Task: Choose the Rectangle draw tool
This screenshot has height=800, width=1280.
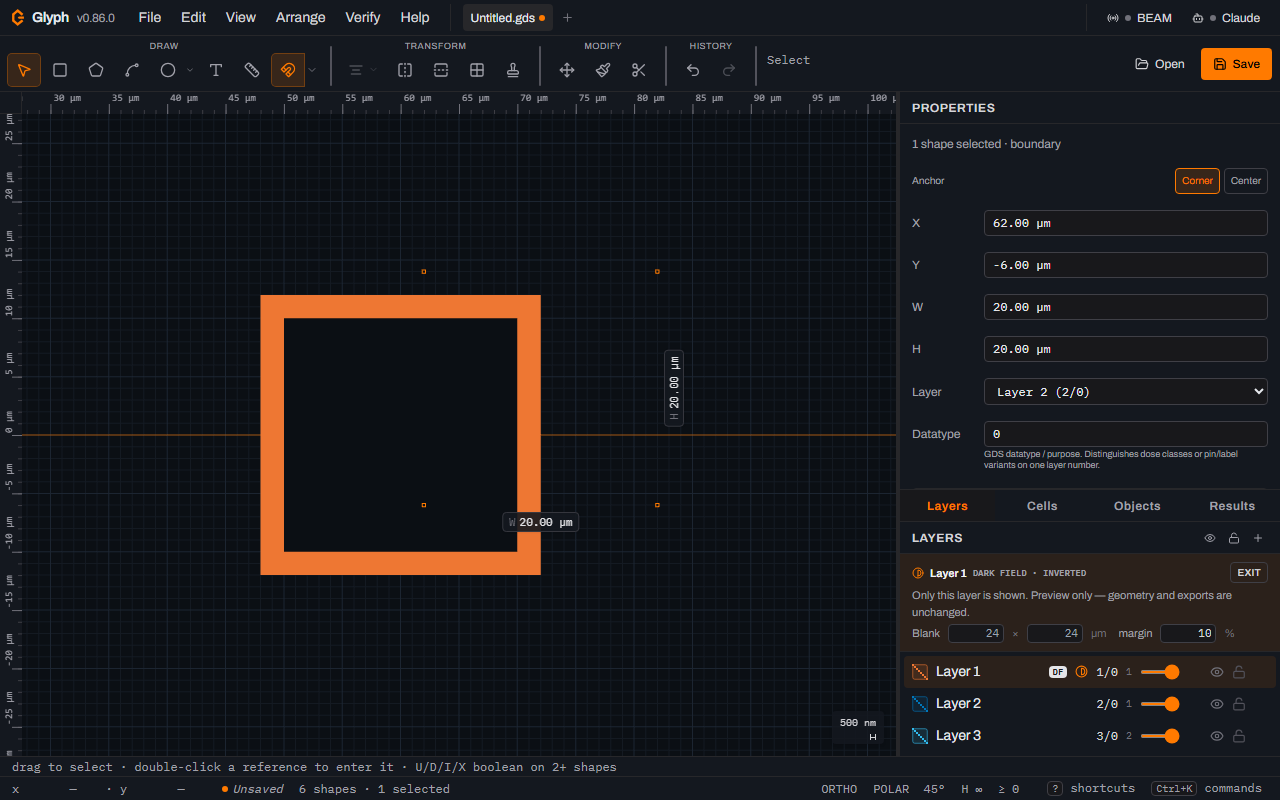Action: pyautogui.click(x=60, y=70)
